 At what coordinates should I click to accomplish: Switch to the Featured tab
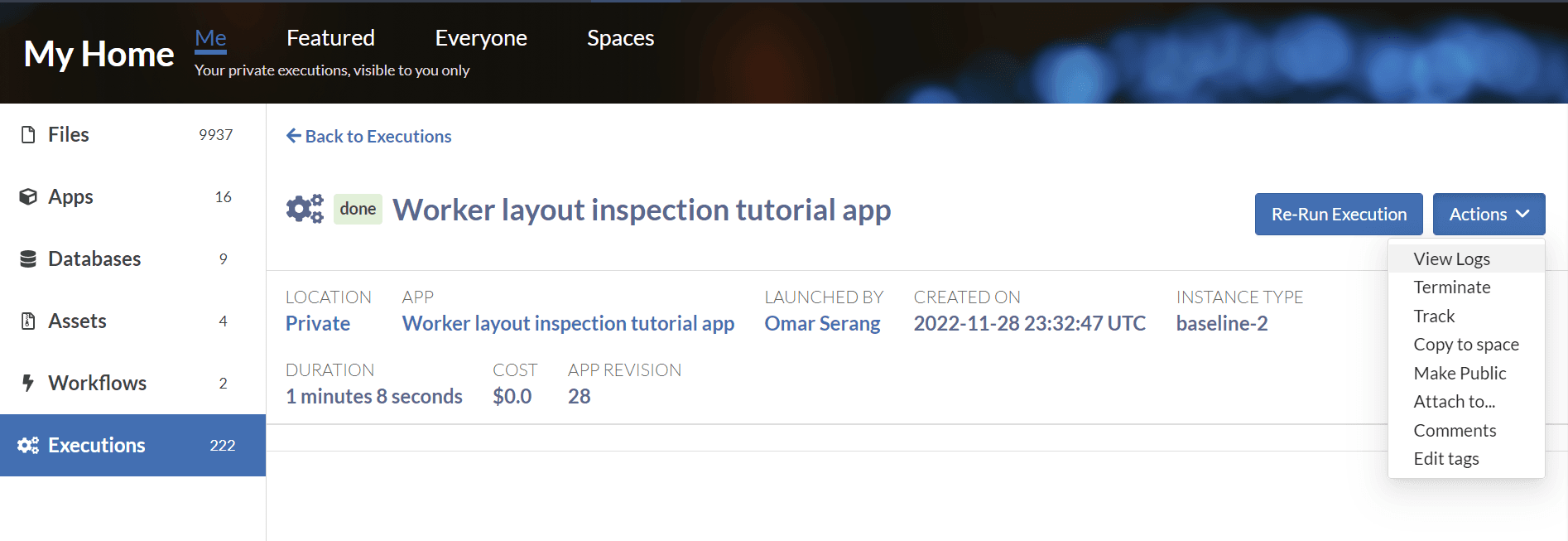pyautogui.click(x=330, y=38)
